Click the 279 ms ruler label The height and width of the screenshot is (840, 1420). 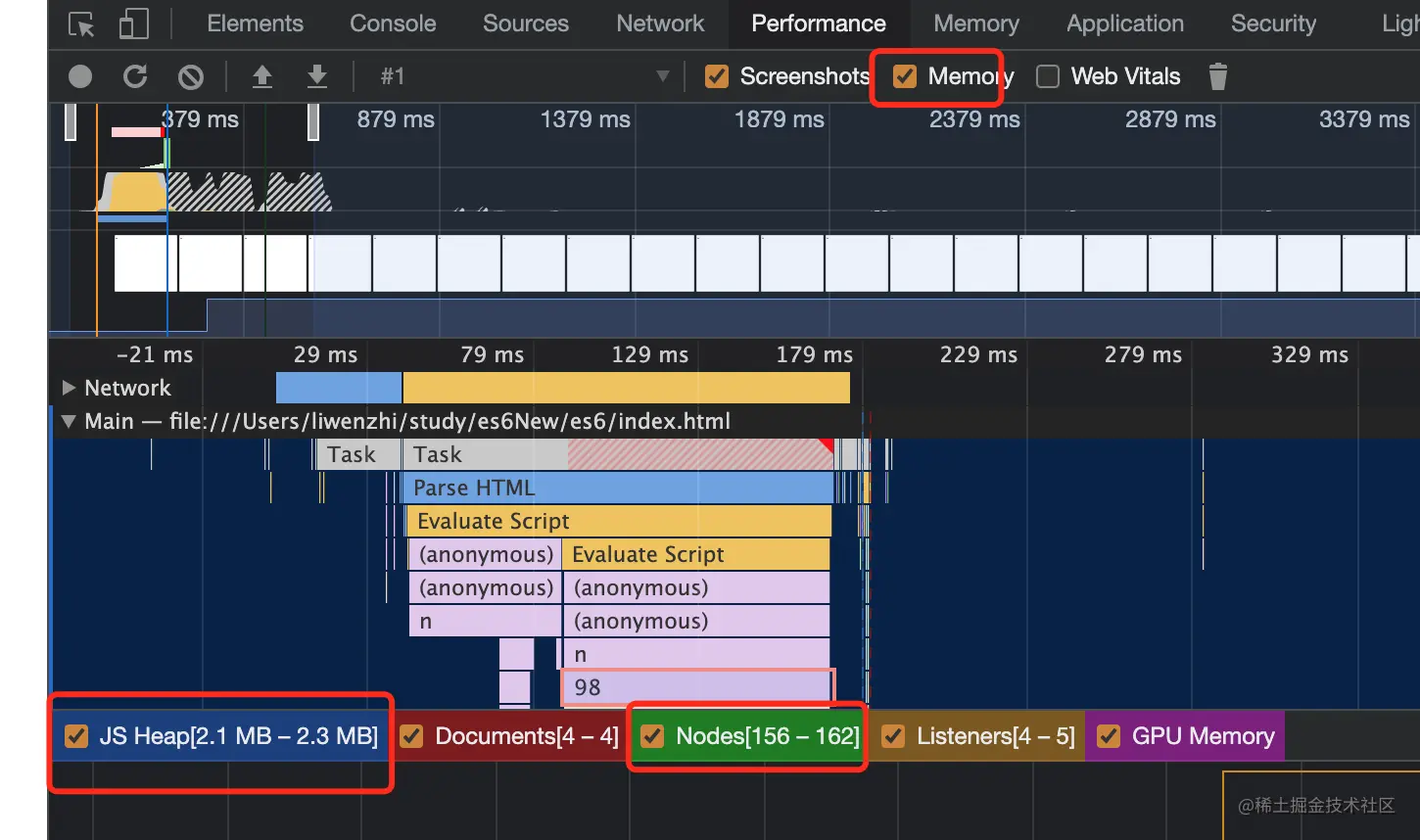pyautogui.click(x=1143, y=354)
